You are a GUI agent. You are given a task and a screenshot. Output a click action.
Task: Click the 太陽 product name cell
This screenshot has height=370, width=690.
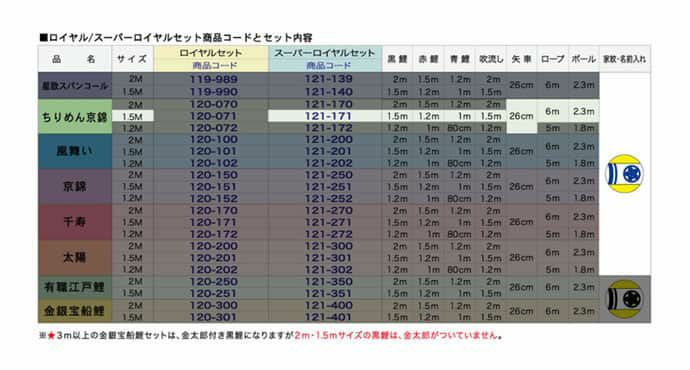(x=74, y=257)
